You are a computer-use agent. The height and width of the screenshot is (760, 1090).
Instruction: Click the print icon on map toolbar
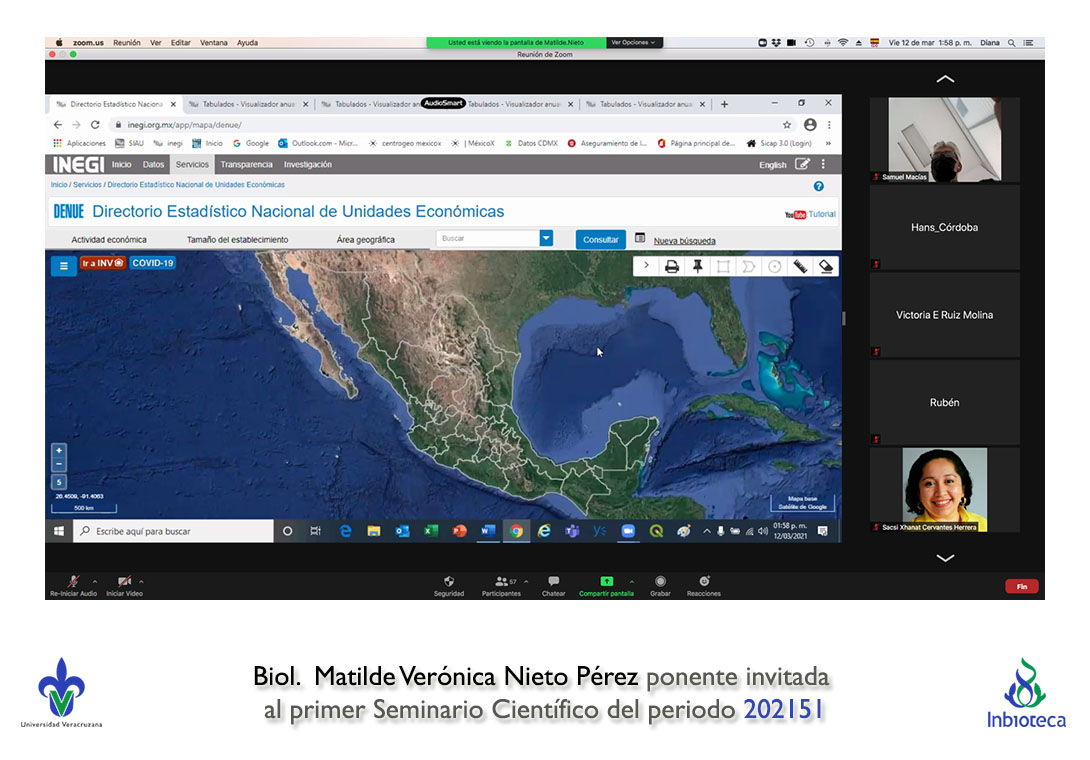(x=672, y=266)
